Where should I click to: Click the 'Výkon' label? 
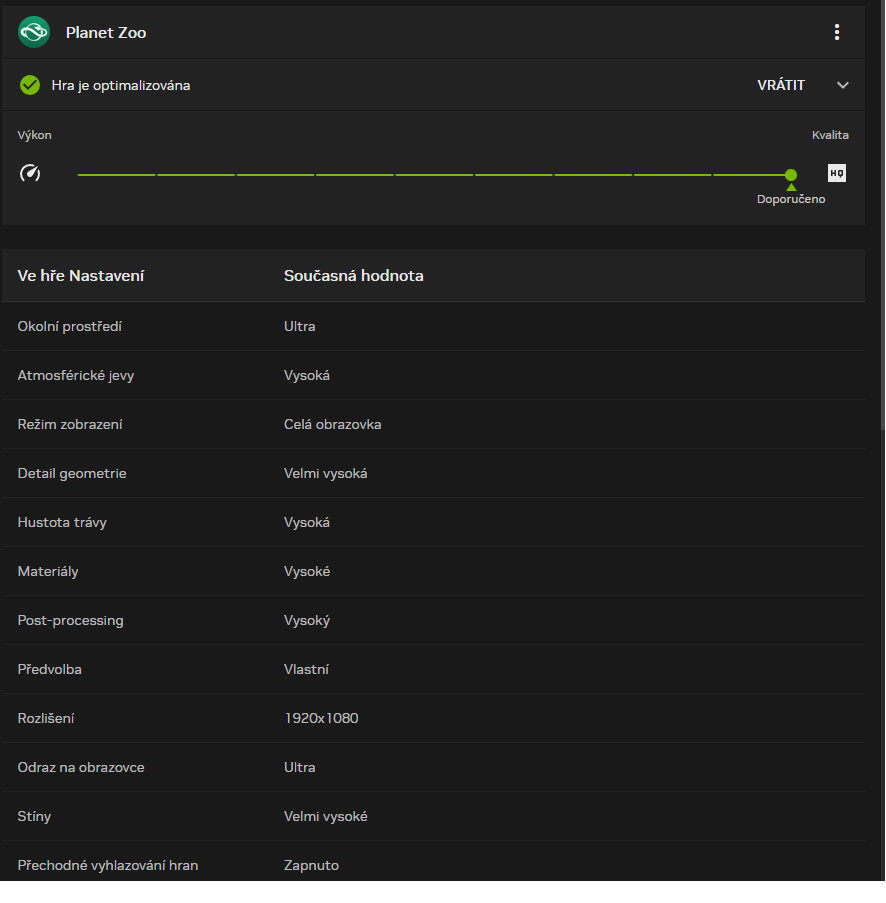tap(35, 135)
